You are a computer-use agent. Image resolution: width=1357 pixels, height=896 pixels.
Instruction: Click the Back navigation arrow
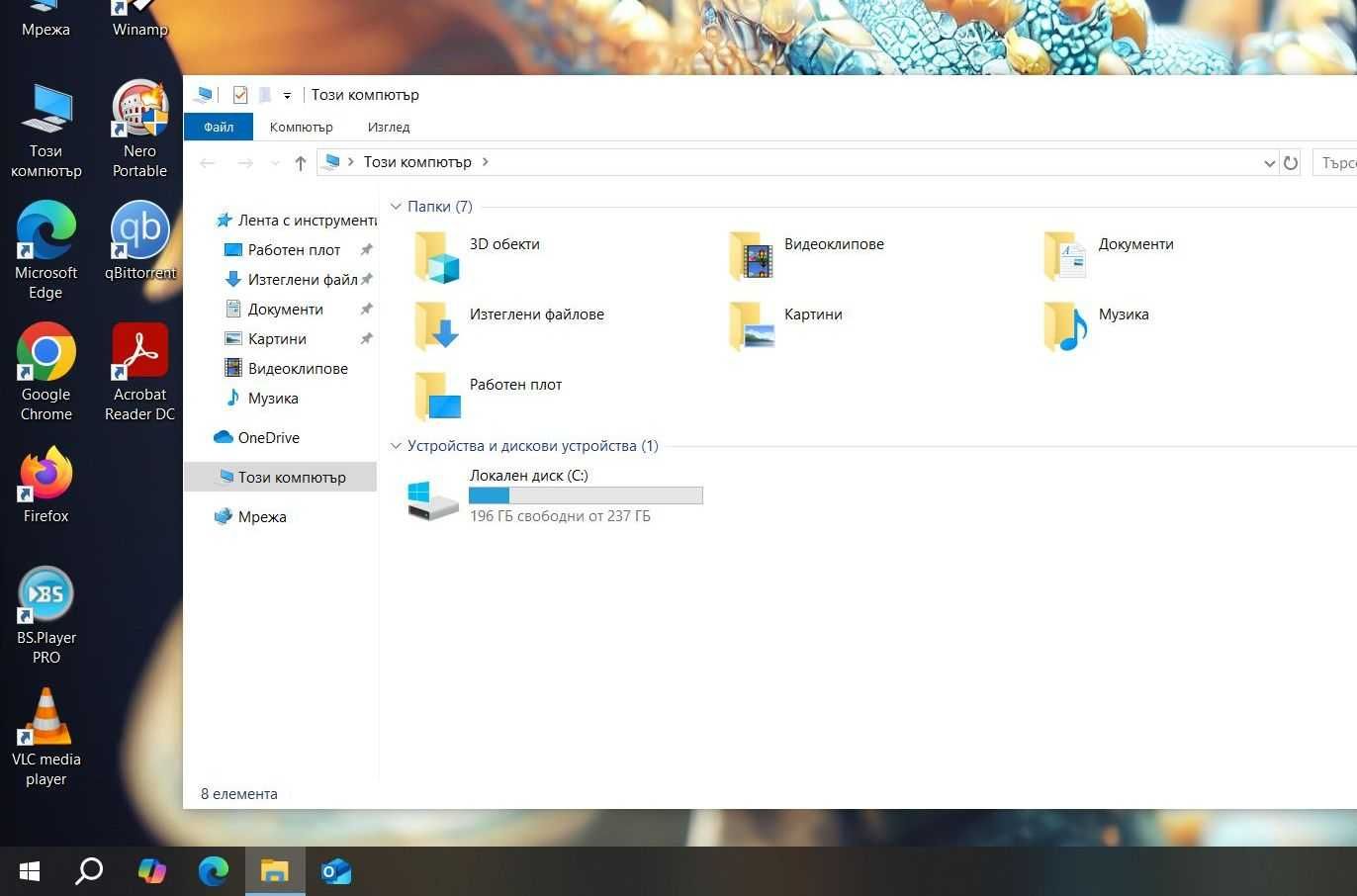click(x=207, y=163)
